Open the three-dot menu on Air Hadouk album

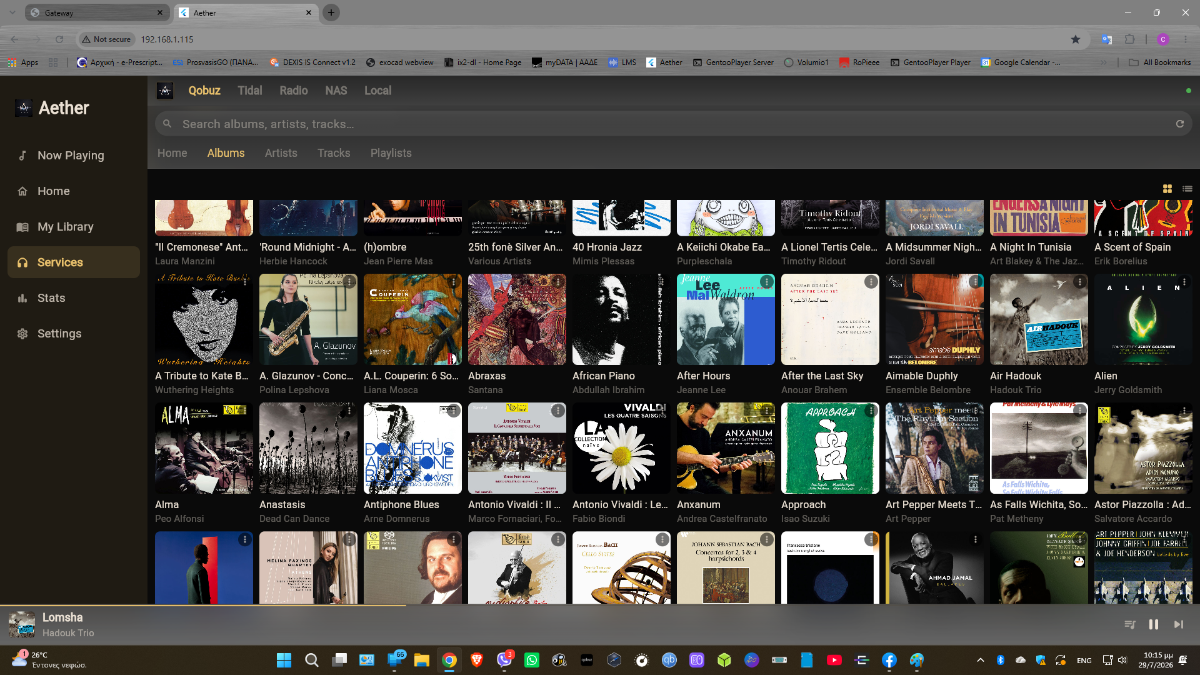tap(1079, 283)
